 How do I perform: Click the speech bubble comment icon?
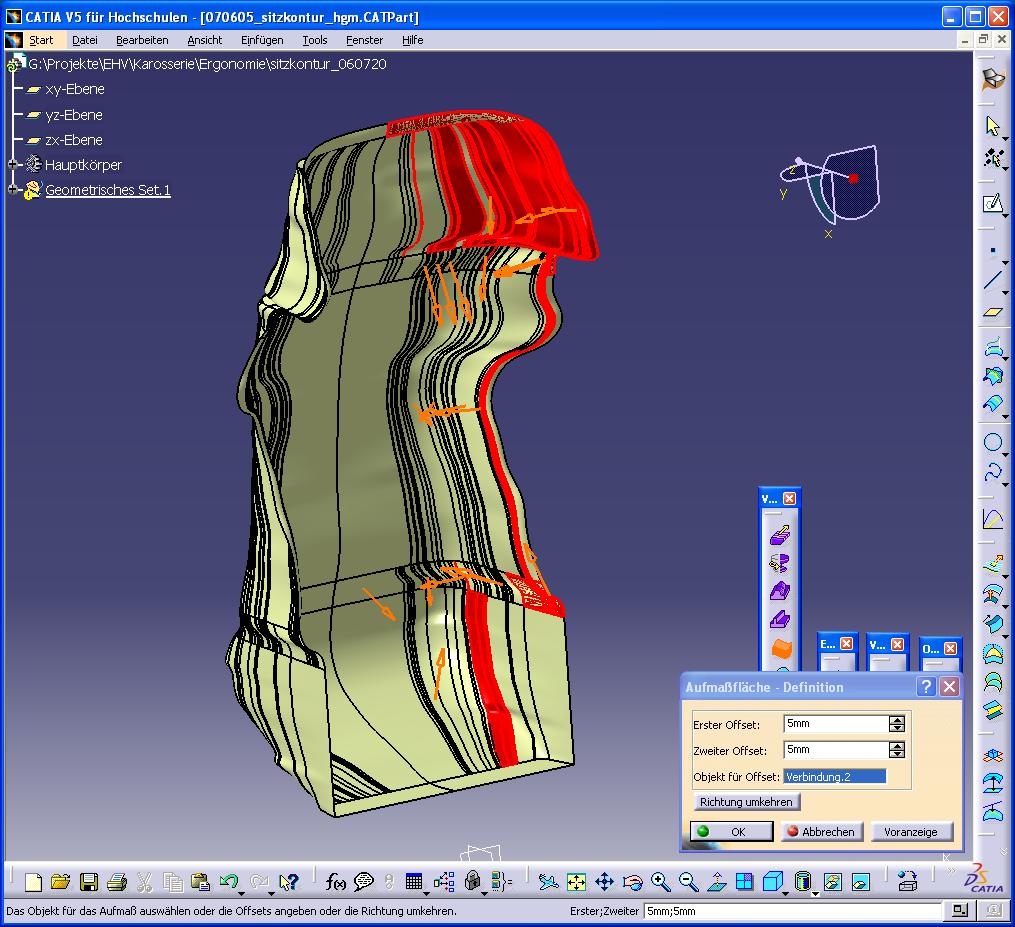(364, 882)
